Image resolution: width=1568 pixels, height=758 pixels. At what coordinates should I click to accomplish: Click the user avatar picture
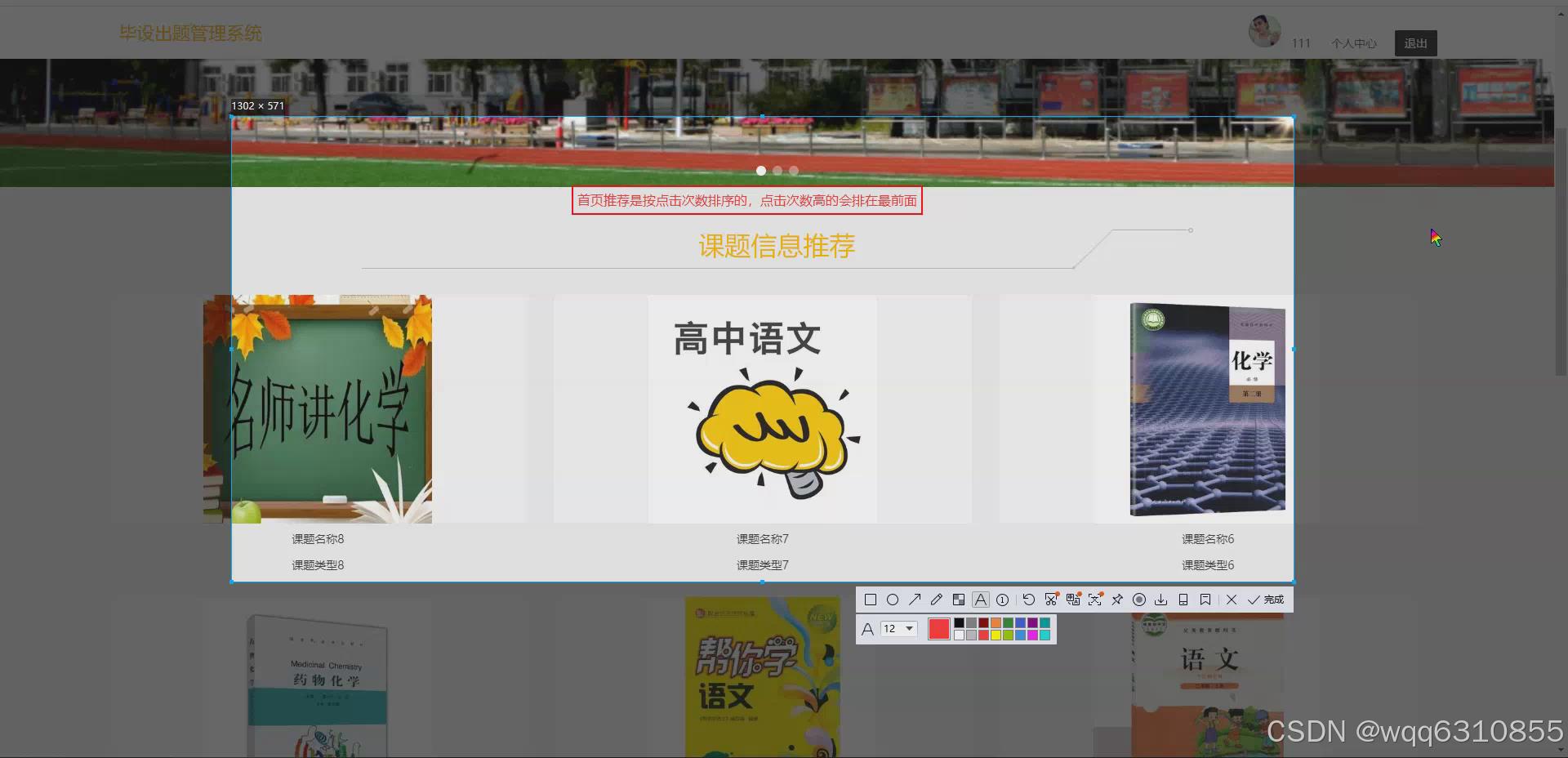click(x=1264, y=31)
